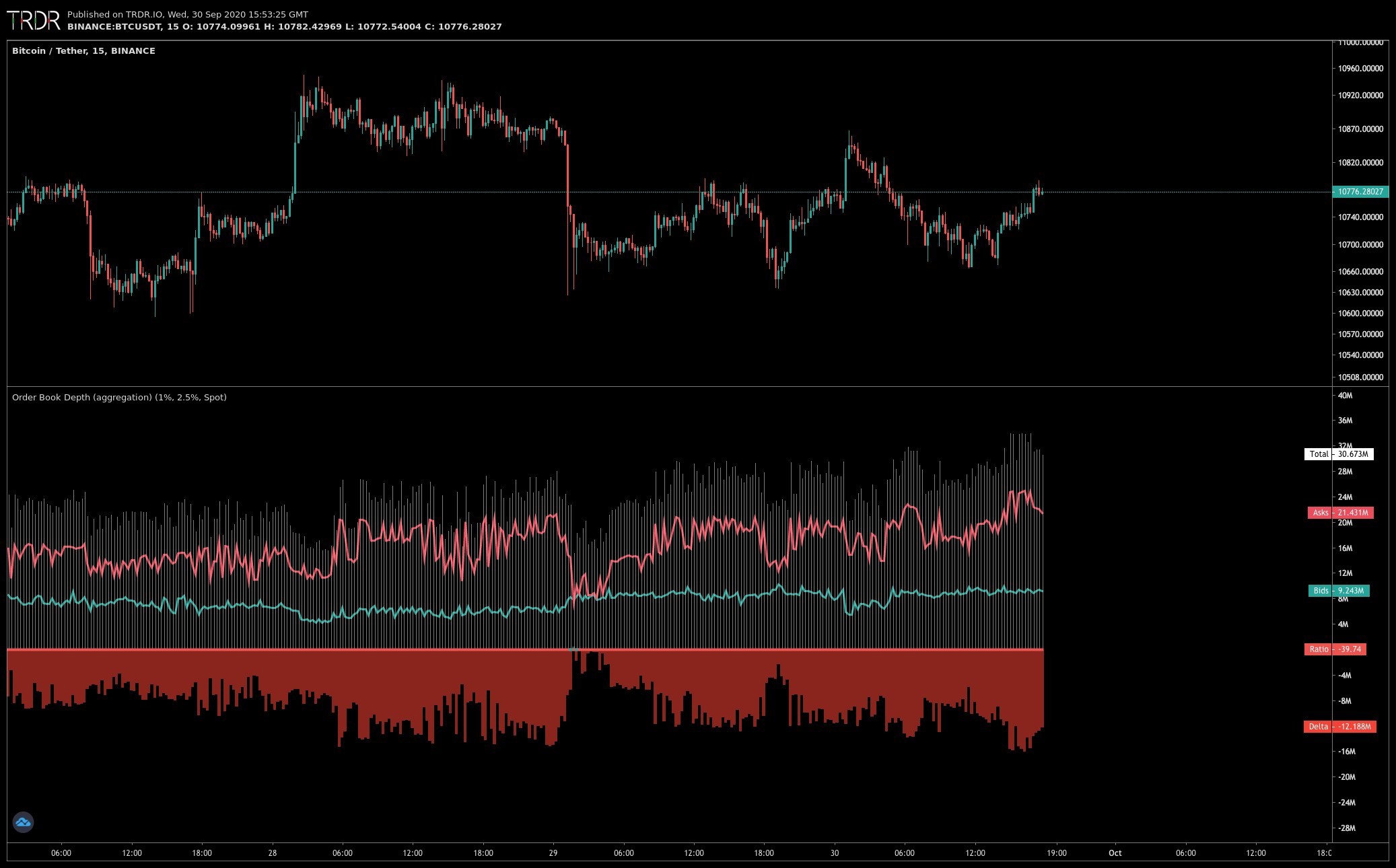The width and height of the screenshot is (1396, 868).
Task: Select the 30 date marker on time axis
Action: click(x=835, y=853)
